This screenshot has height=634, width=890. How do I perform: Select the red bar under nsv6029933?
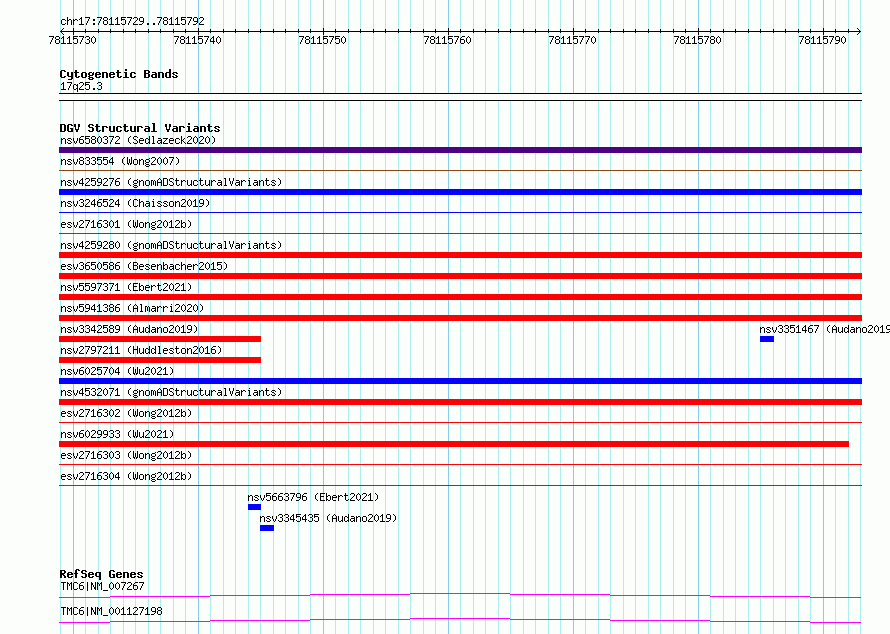click(x=454, y=444)
